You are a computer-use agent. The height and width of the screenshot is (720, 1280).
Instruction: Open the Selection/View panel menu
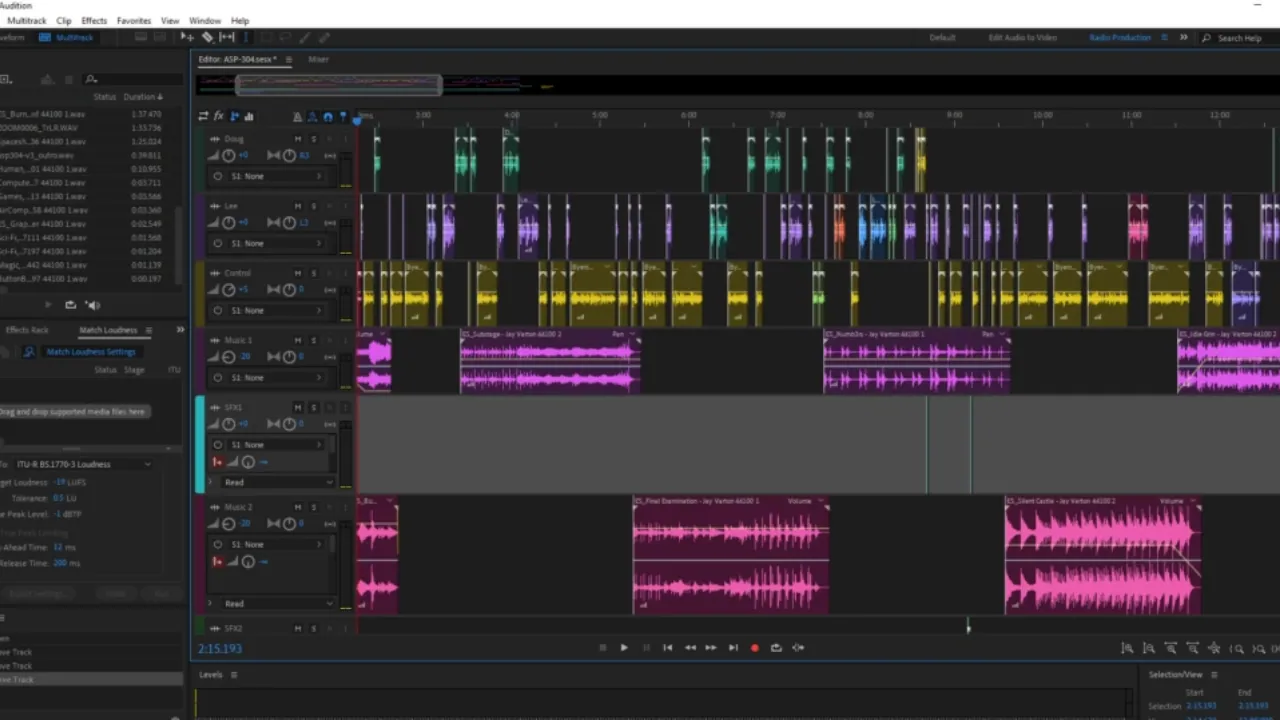1214,675
